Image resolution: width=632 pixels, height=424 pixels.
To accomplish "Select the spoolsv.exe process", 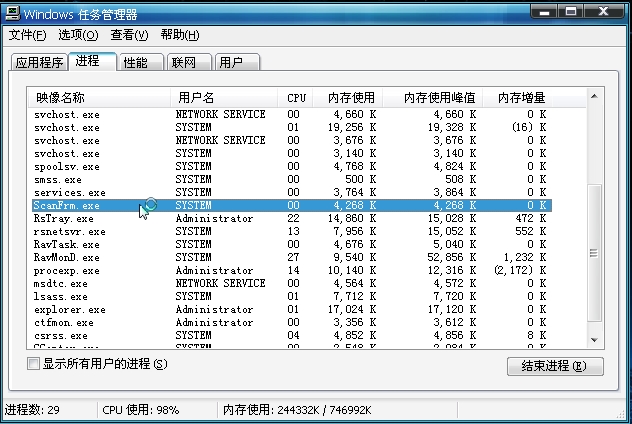I will click(x=292, y=166).
